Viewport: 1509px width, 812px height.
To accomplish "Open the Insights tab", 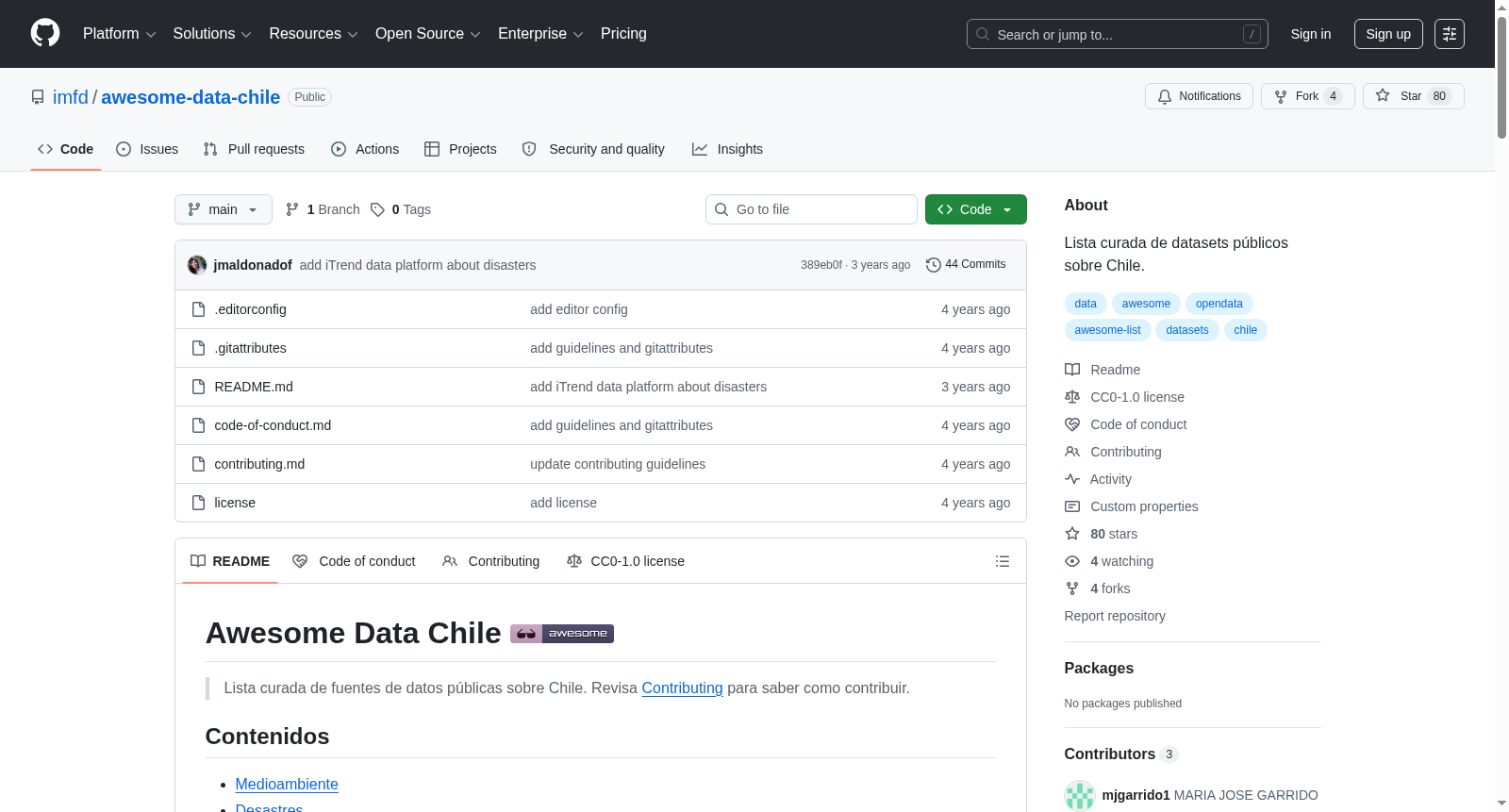I will 727,149.
